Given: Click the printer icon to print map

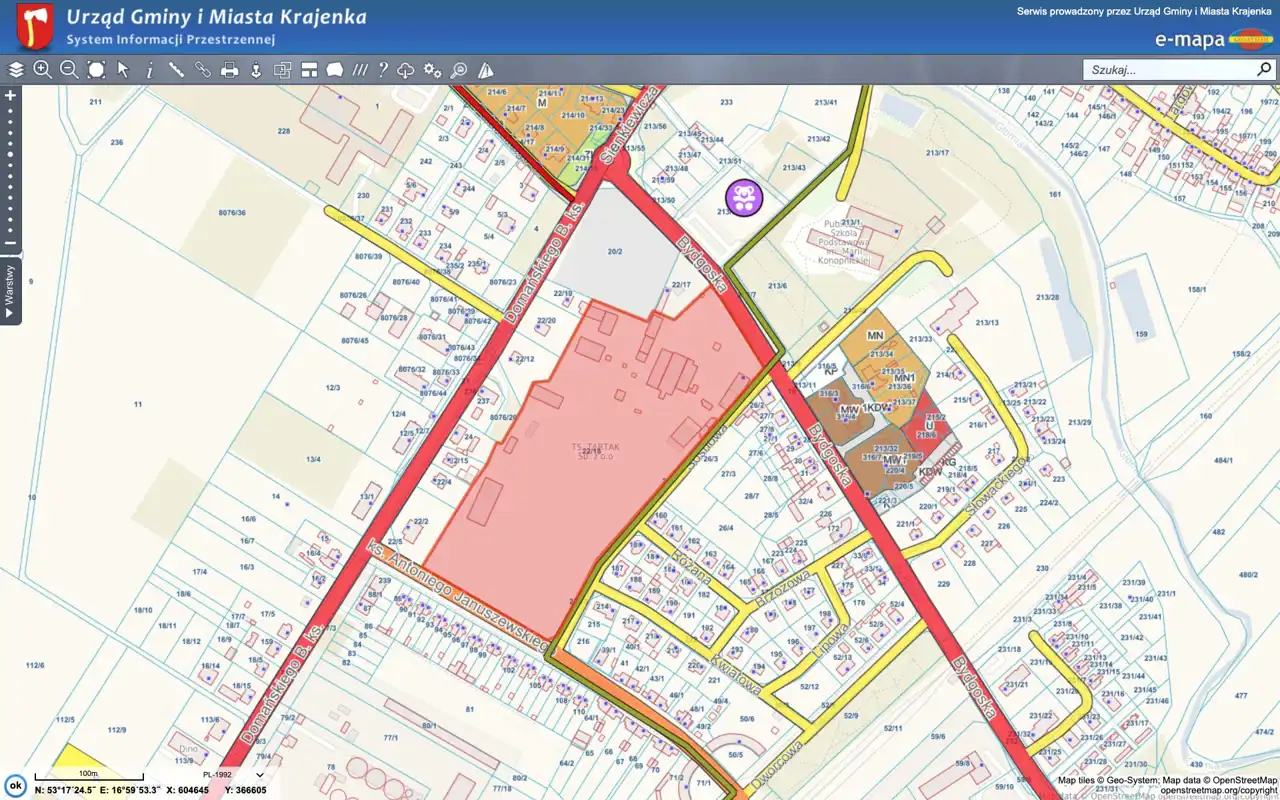Looking at the screenshot, I should click(x=229, y=70).
